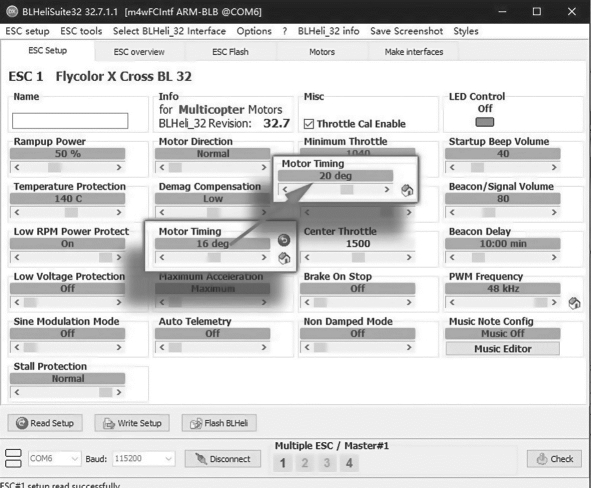The height and width of the screenshot is (488, 591).
Task: Open the Styles menu
Action: [466, 31]
